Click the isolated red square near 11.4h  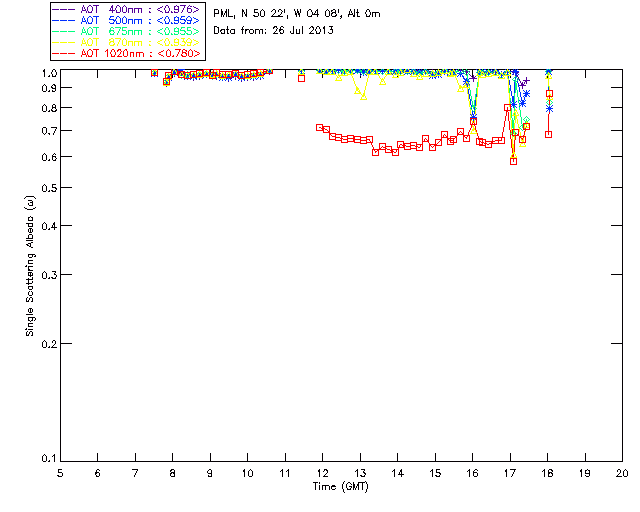click(x=301, y=78)
